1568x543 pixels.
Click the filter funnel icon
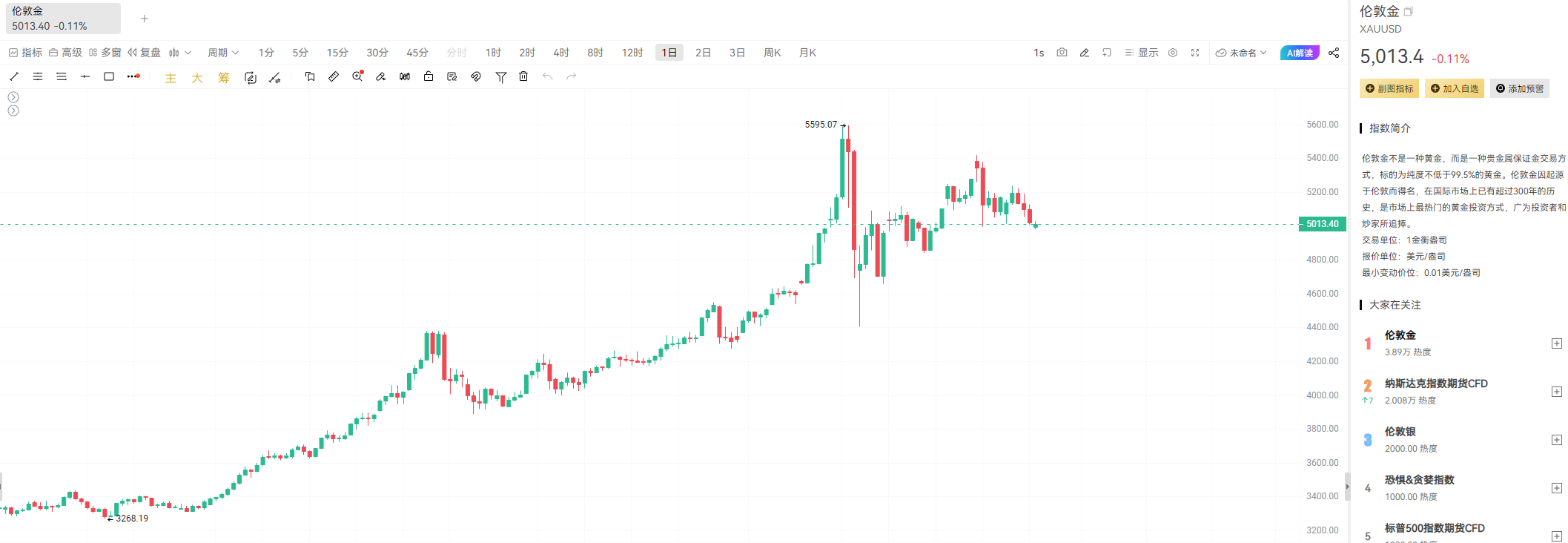tap(501, 76)
